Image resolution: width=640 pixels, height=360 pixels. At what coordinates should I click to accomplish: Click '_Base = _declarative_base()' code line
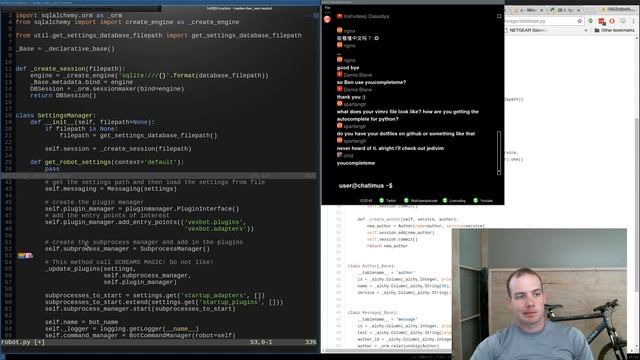(x=65, y=49)
